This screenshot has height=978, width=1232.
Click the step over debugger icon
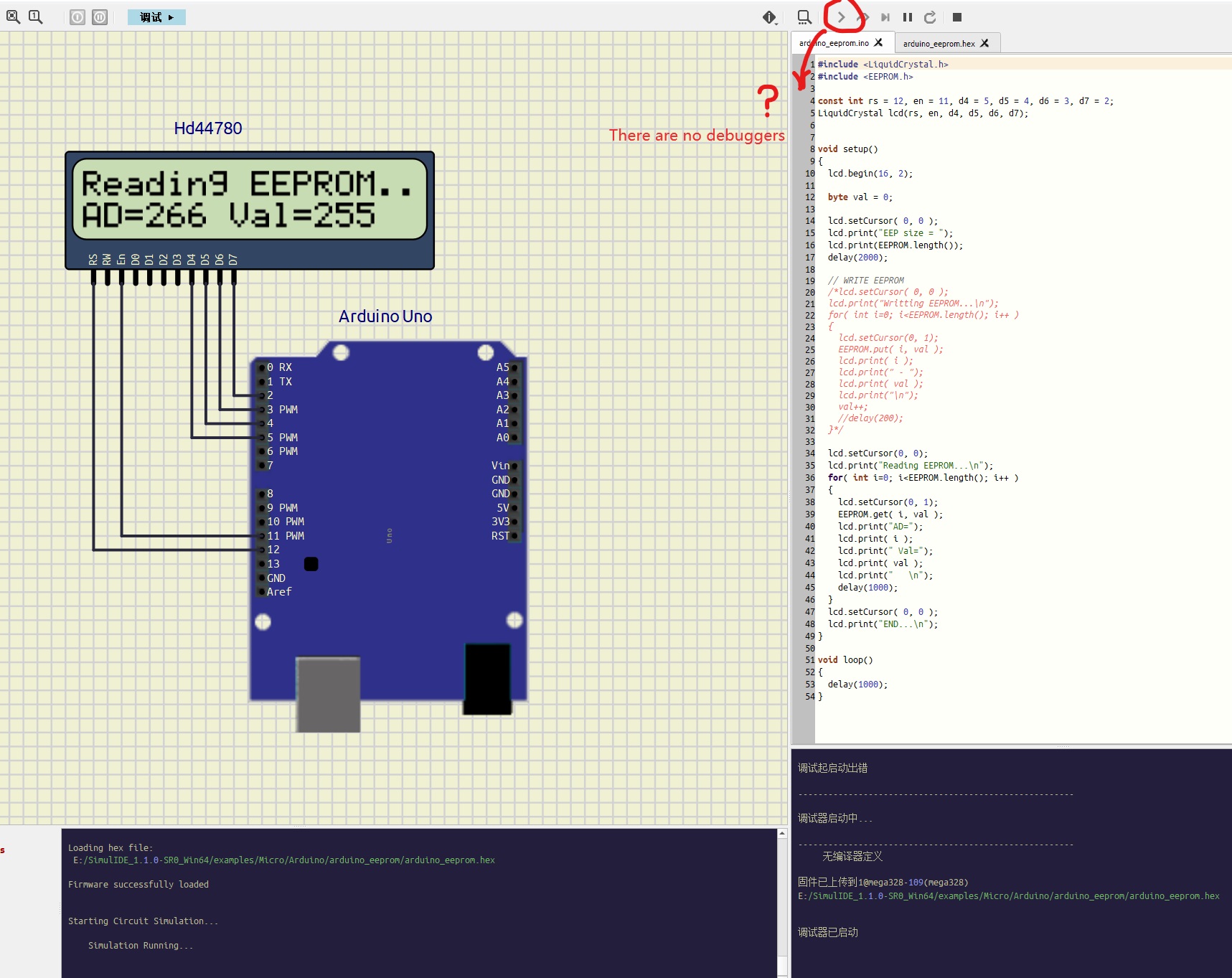click(863, 17)
